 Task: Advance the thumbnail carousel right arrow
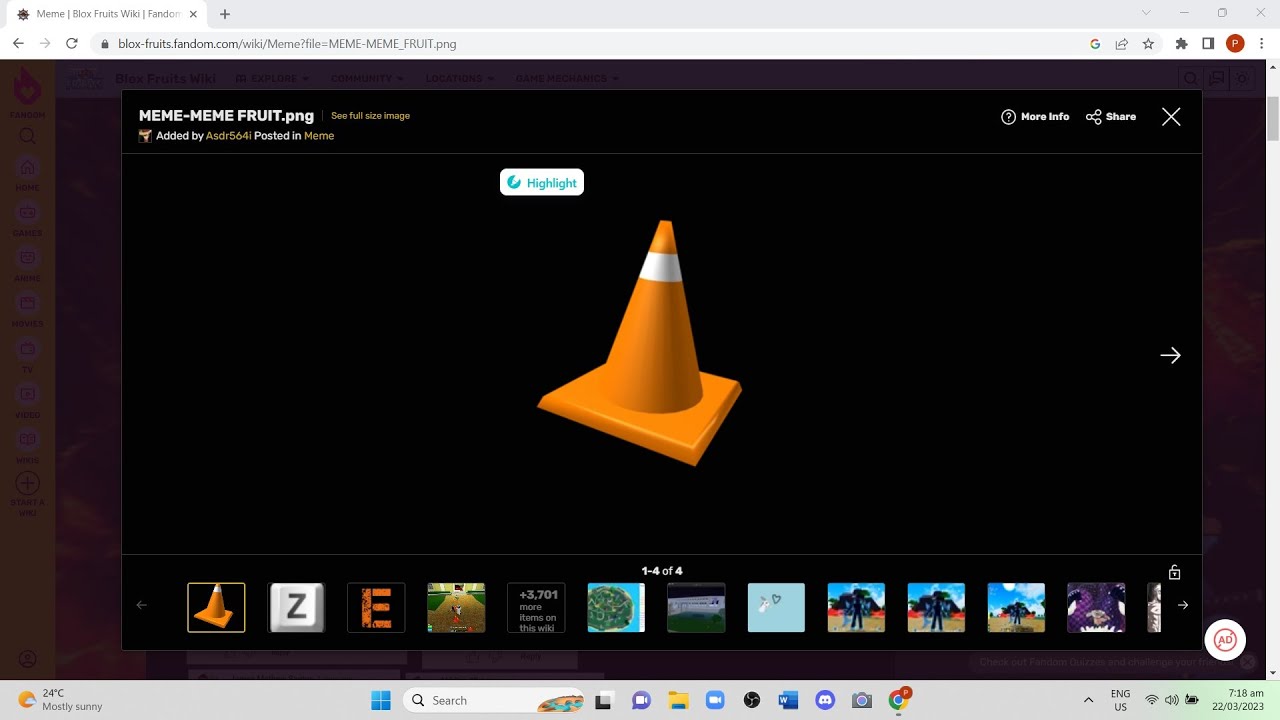coord(1183,605)
